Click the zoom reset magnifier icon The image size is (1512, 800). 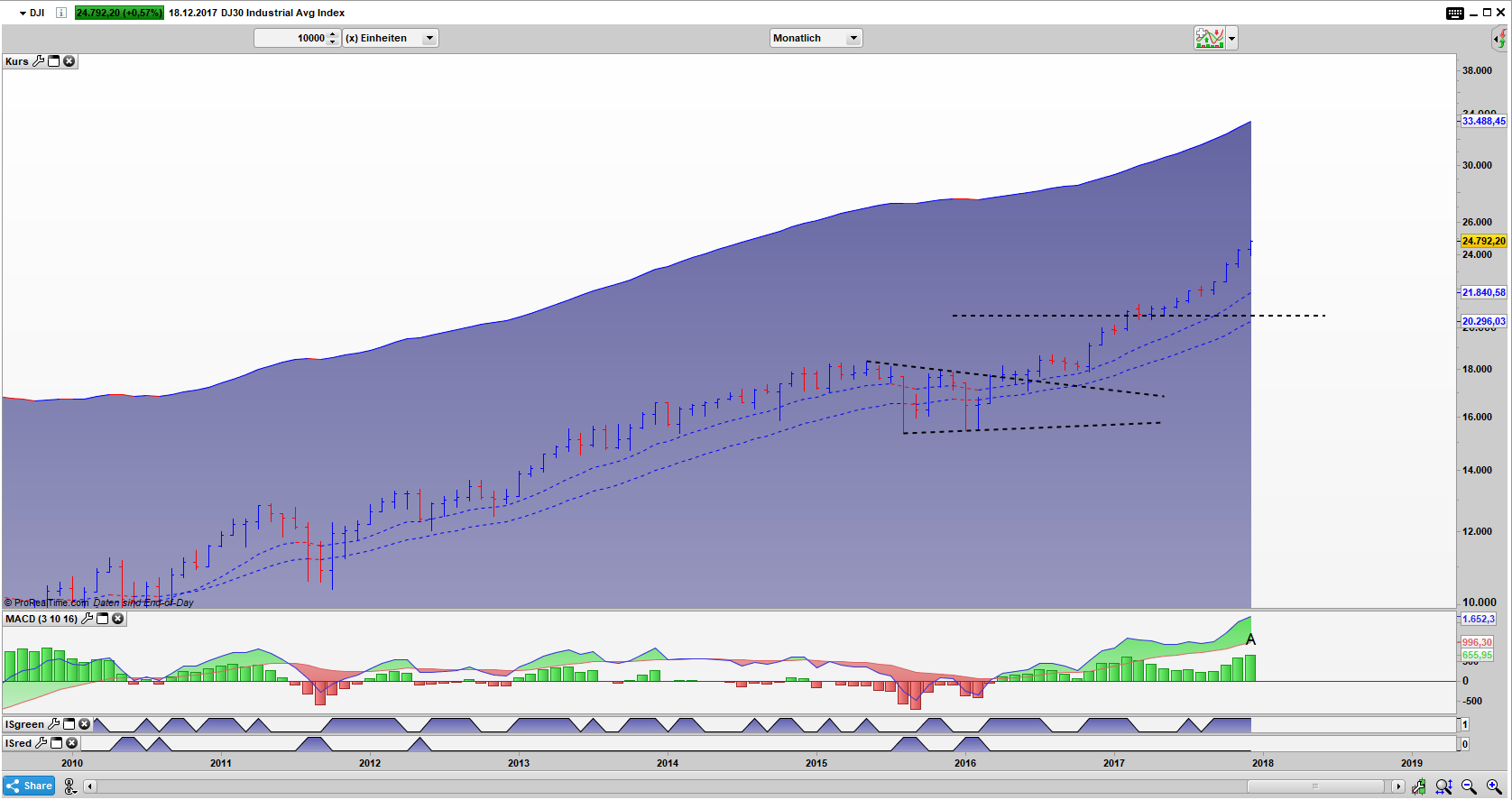1443,786
